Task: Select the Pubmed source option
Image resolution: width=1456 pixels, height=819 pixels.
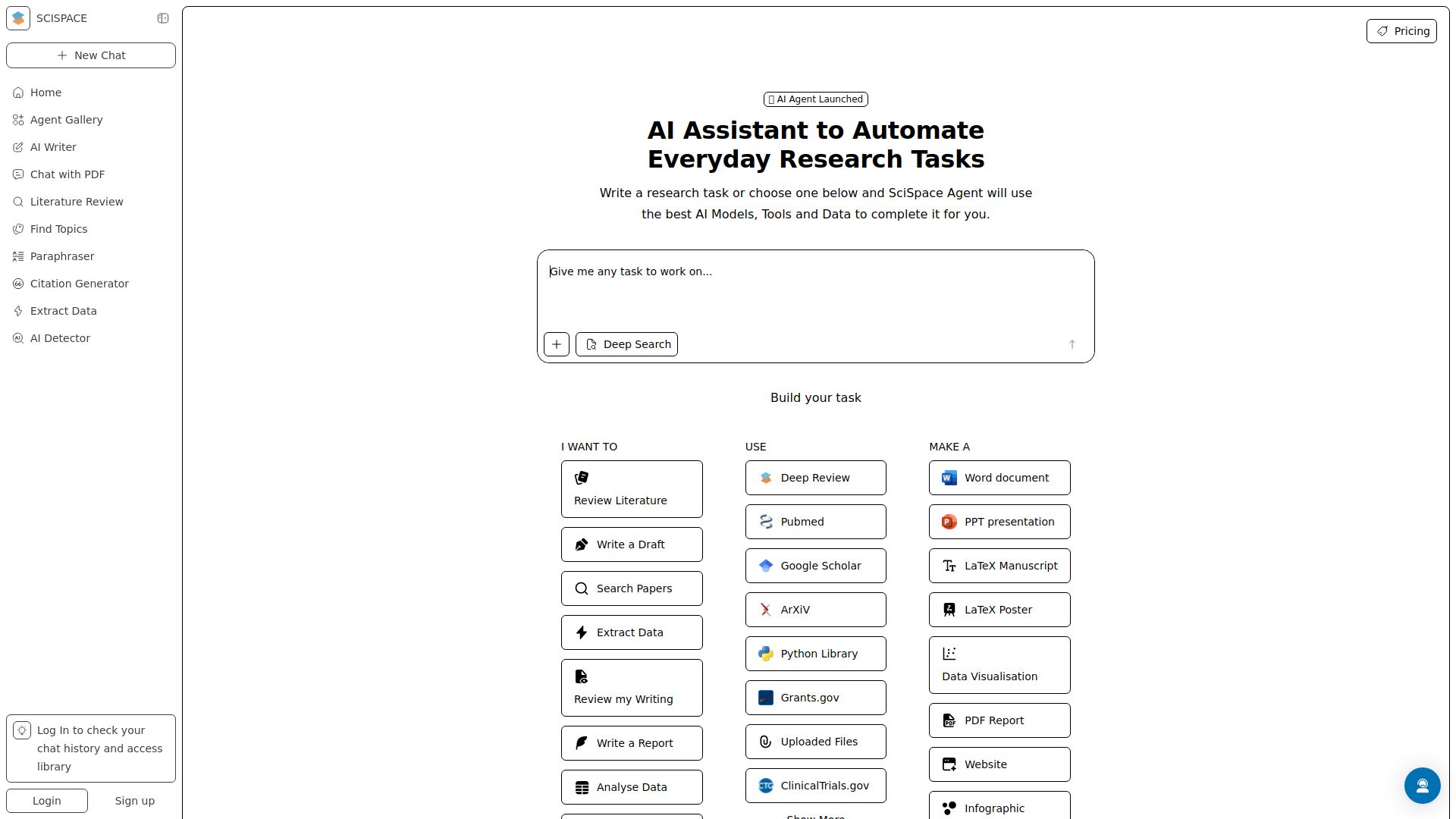Action: pyautogui.click(x=815, y=522)
